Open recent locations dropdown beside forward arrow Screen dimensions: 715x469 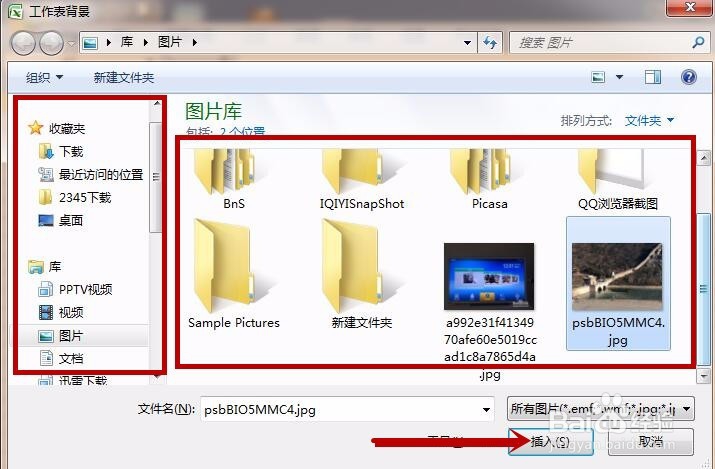tap(71, 44)
